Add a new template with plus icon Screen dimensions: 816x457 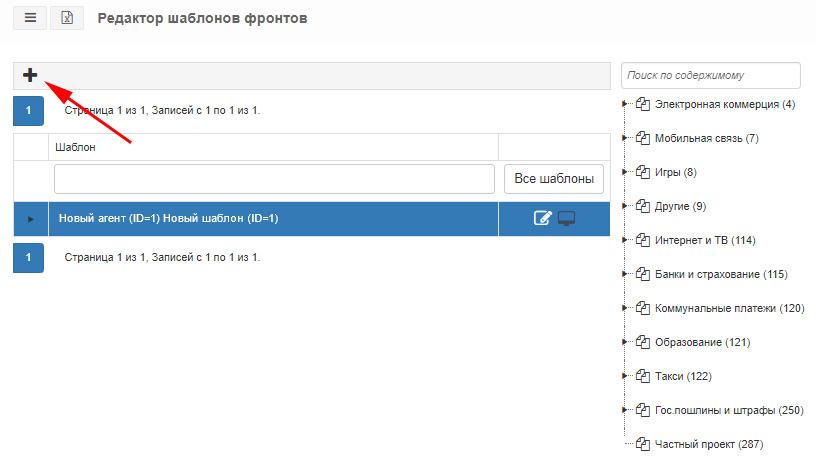tap(30, 75)
